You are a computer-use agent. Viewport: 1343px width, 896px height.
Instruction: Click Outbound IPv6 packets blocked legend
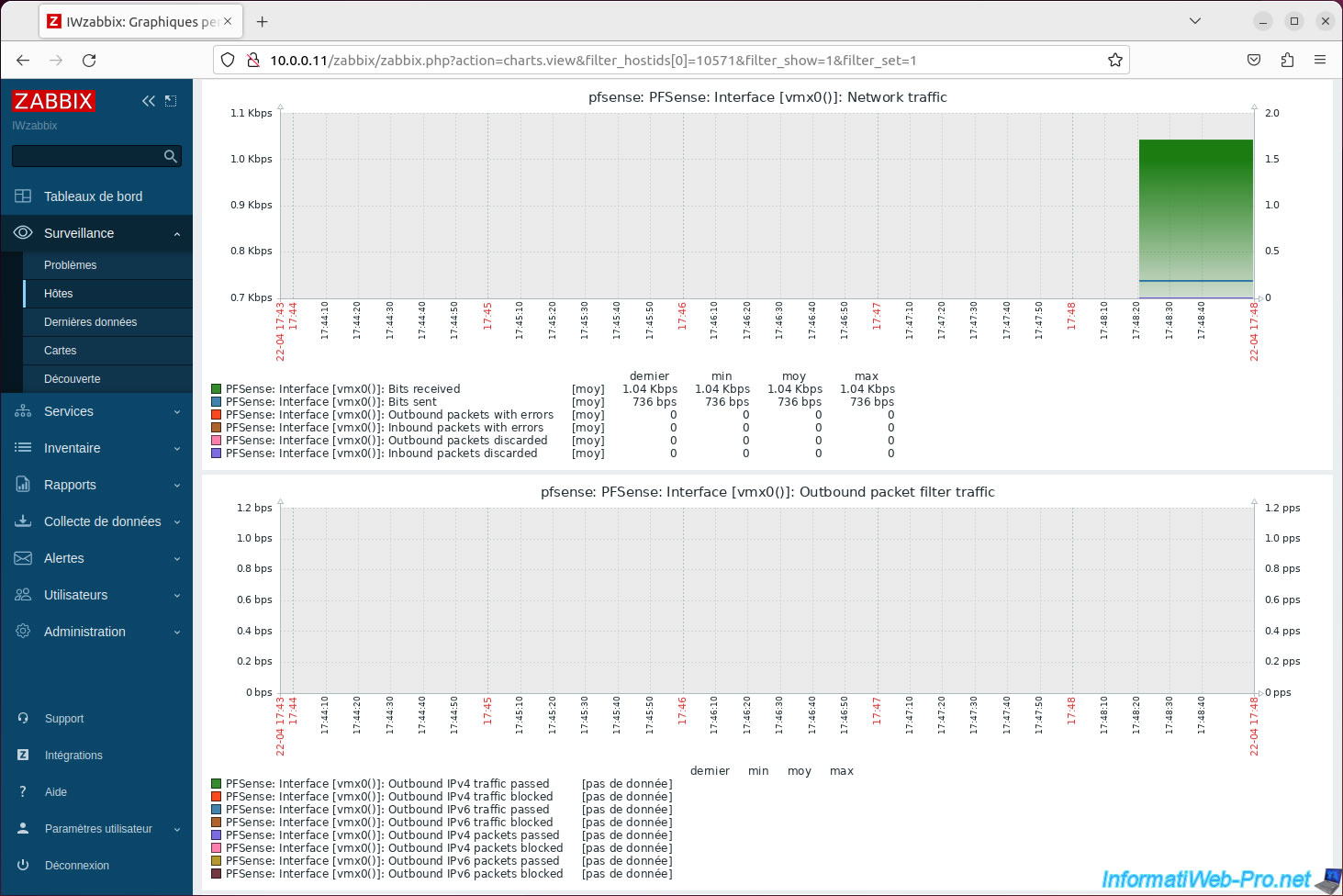coord(395,874)
